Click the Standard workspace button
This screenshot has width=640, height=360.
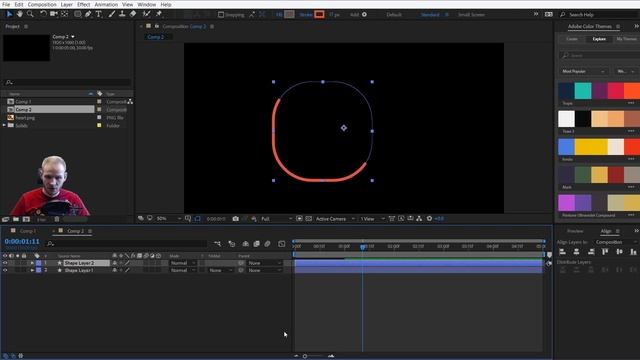click(430, 15)
